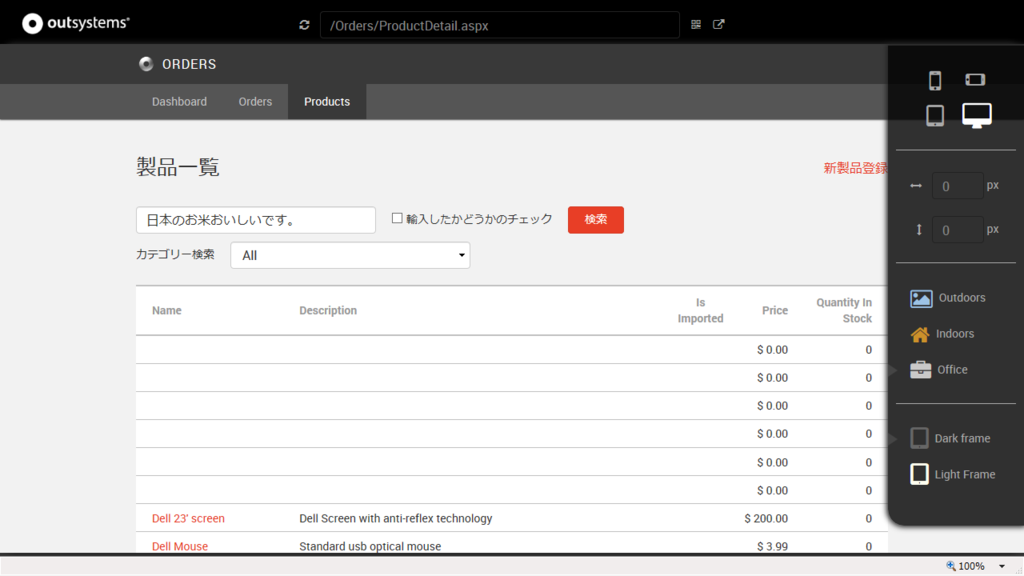Click the ORDERS title link

click(x=189, y=64)
